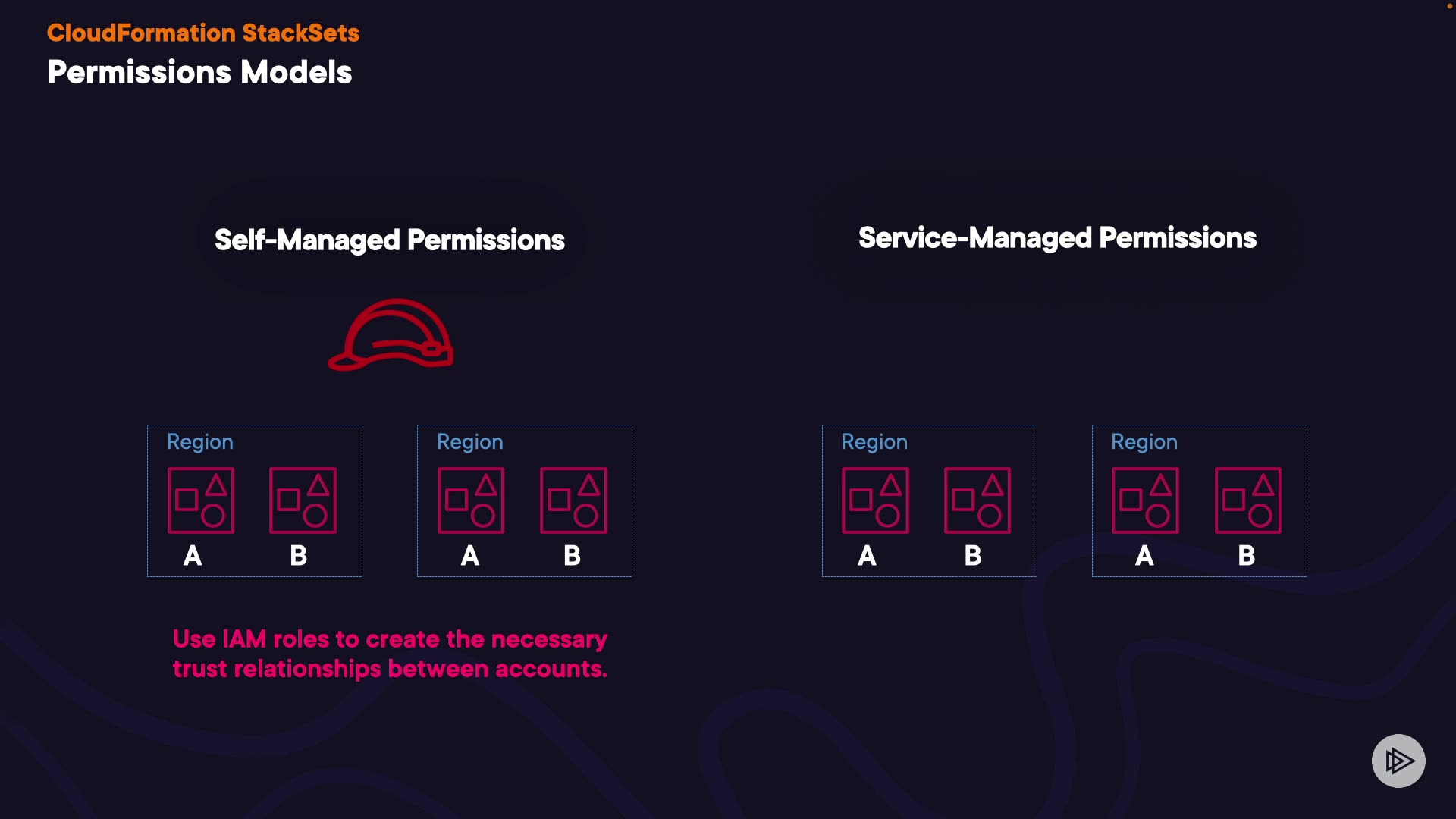Viewport: 1456px width, 819px height.
Task: Click the red hard hat icon
Action: tap(391, 334)
